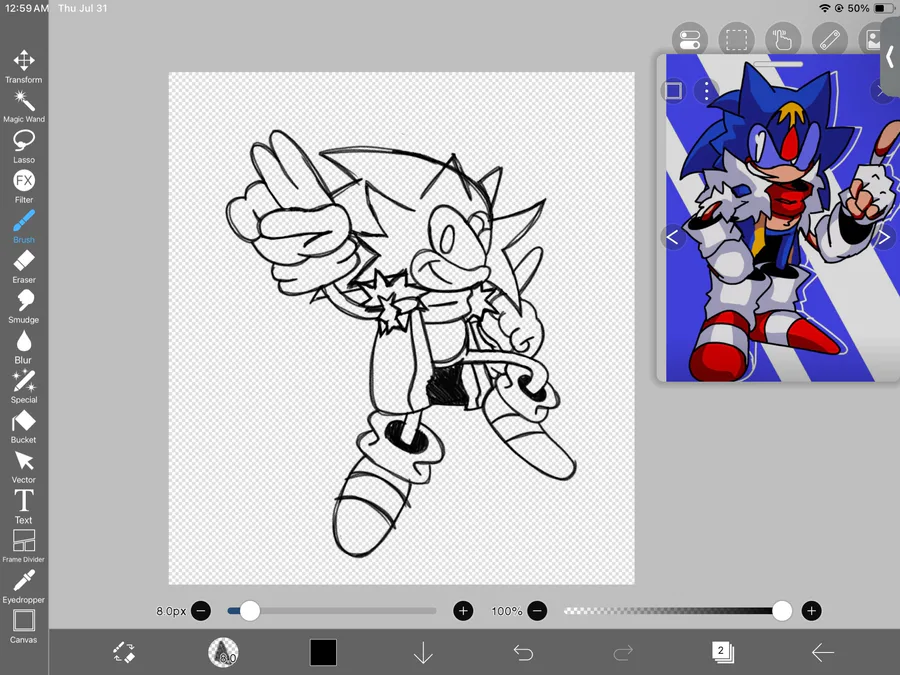Viewport: 900px width, 675px height.
Task: Tap the opacity slider knob
Action: click(x=782, y=611)
